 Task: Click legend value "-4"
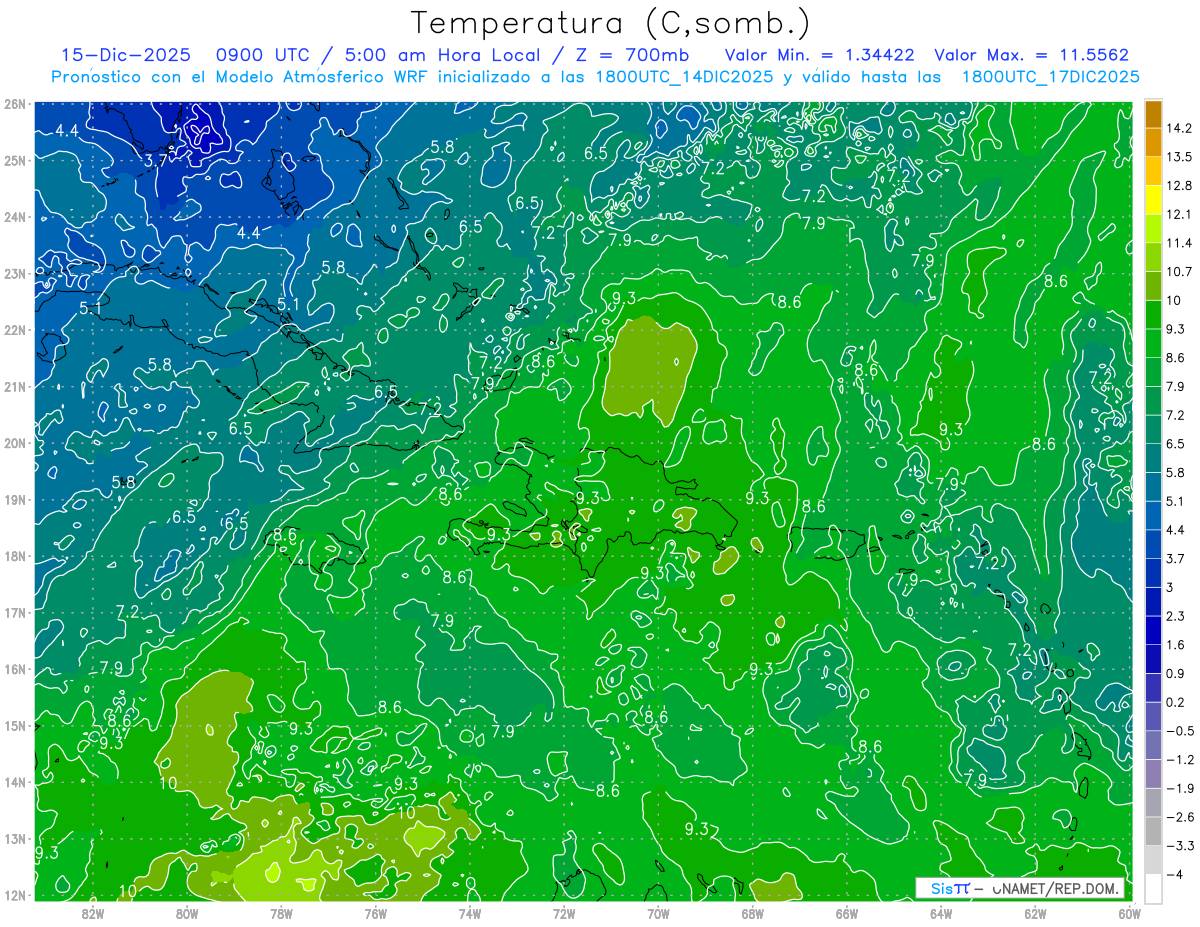click(x=1177, y=874)
